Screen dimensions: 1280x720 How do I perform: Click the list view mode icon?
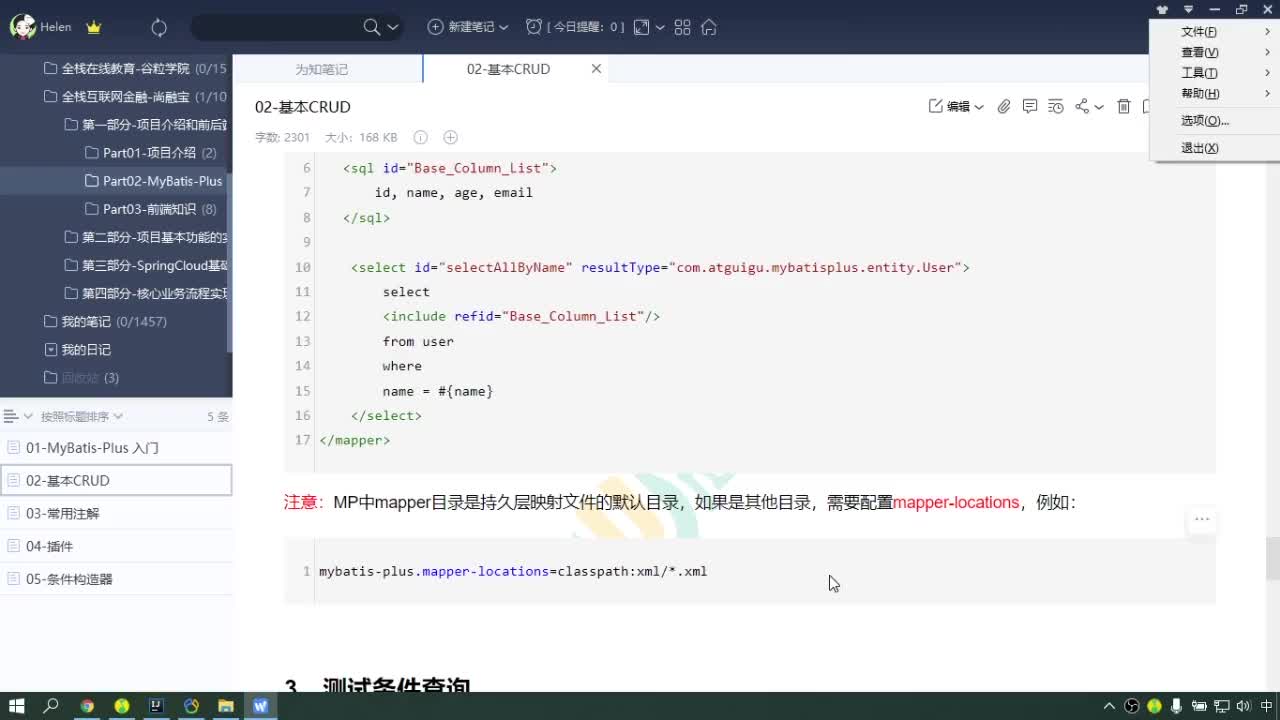[11, 416]
